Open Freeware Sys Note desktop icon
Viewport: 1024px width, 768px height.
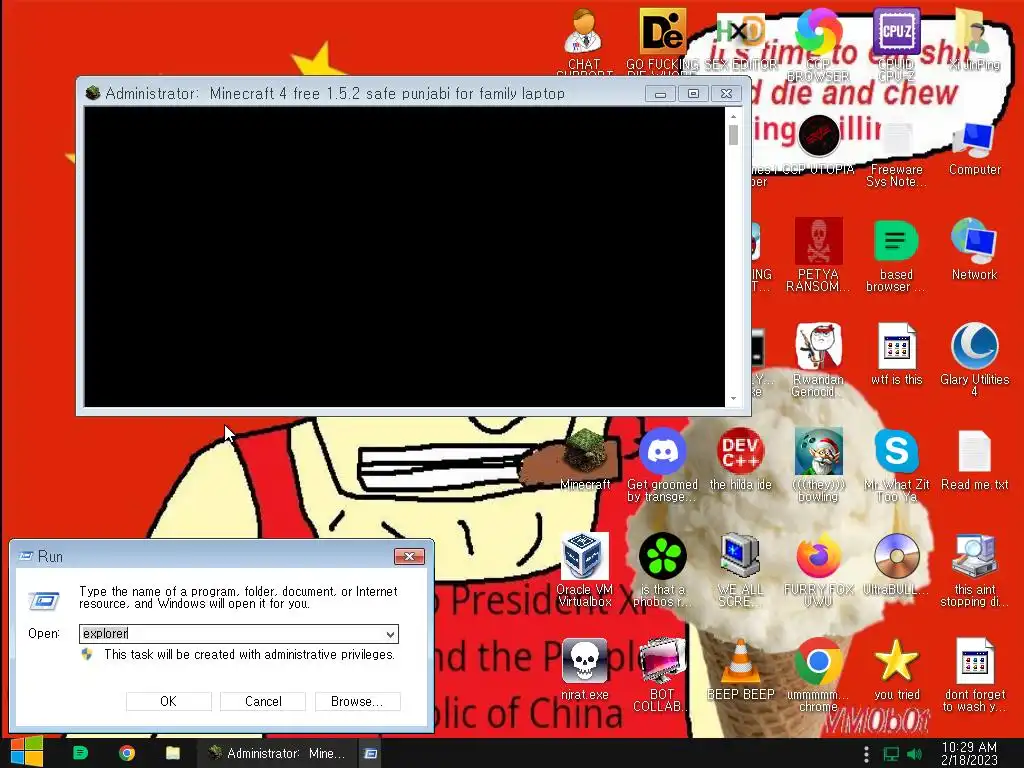coord(896,154)
